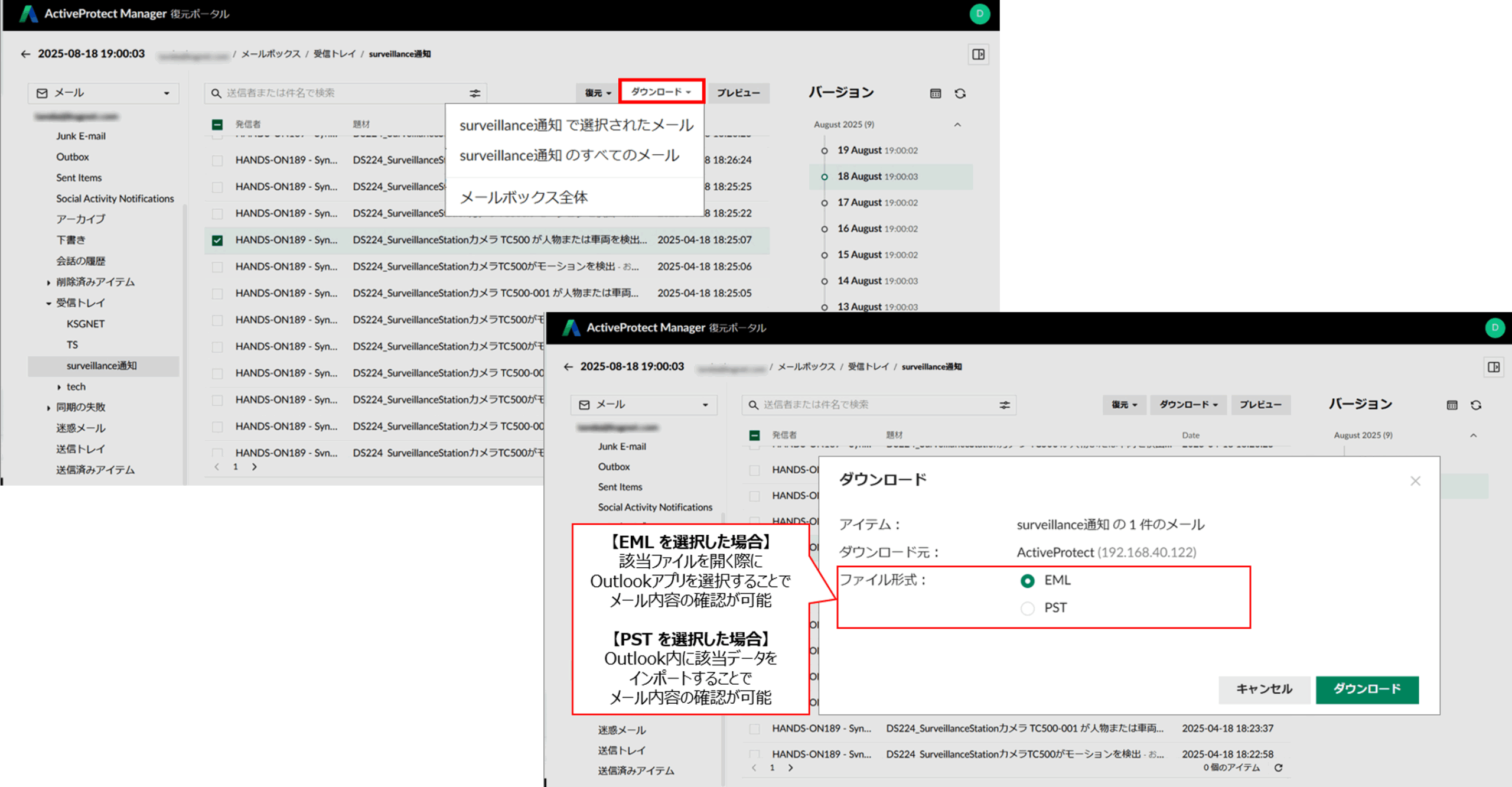
Task: Expand the tech folder
Action: (x=58, y=387)
